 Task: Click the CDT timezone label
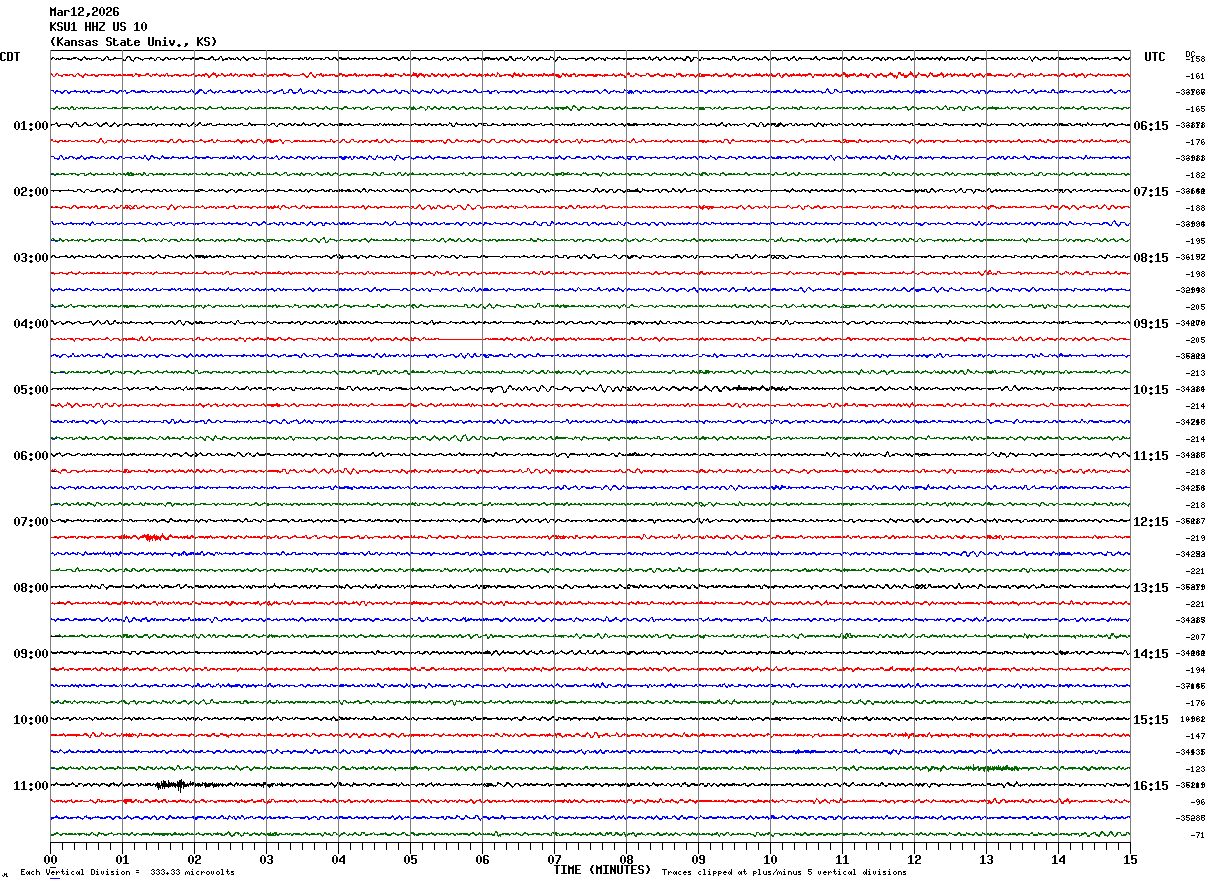click(10, 57)
